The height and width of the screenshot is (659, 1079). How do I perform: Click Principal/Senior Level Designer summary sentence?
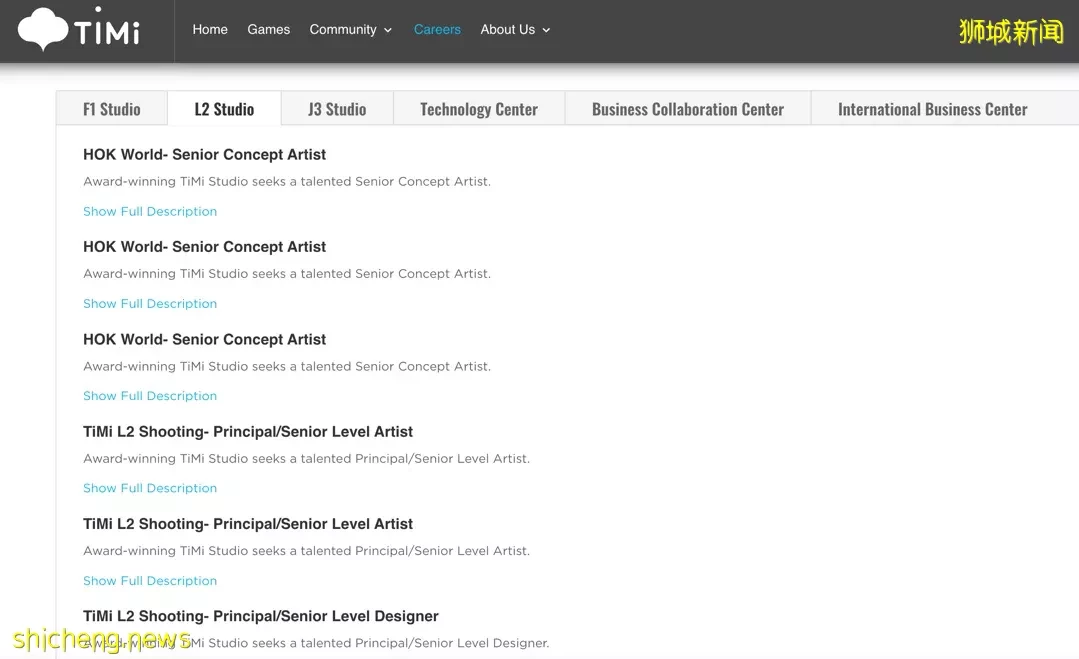tap(316, 643)
